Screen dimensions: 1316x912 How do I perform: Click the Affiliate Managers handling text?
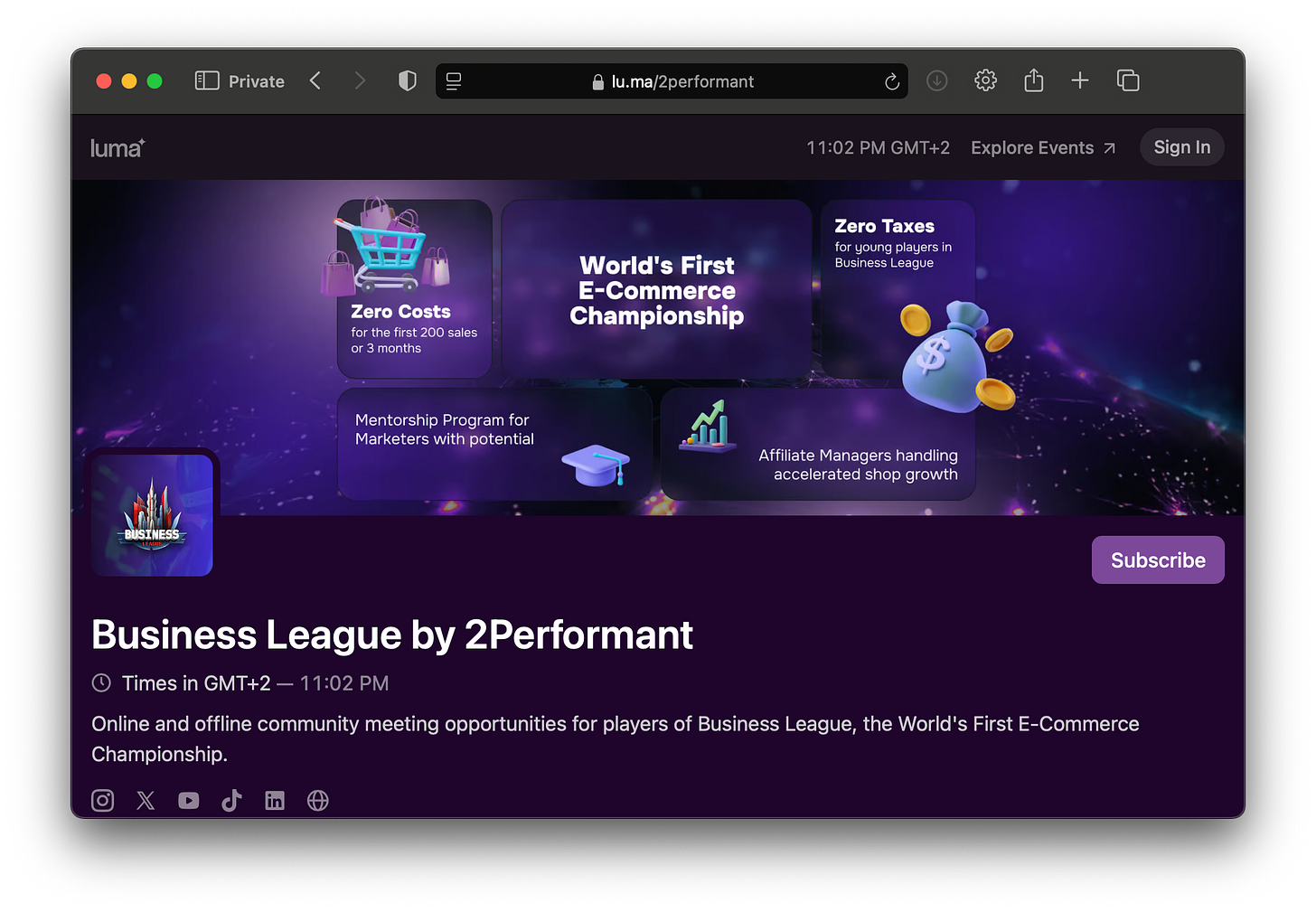858,465
